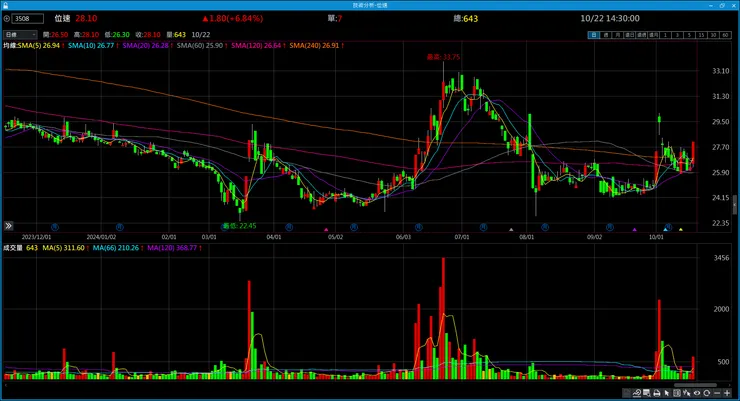Viewport: 740px width, 401px height.
Task: Click the circular refresh icon
Action: (706, 393)
